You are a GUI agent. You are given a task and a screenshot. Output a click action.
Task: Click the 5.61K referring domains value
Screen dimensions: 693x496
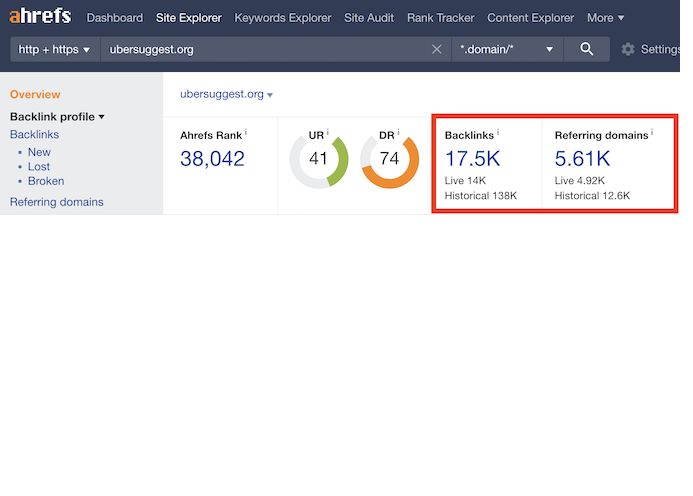click(583, 158)
